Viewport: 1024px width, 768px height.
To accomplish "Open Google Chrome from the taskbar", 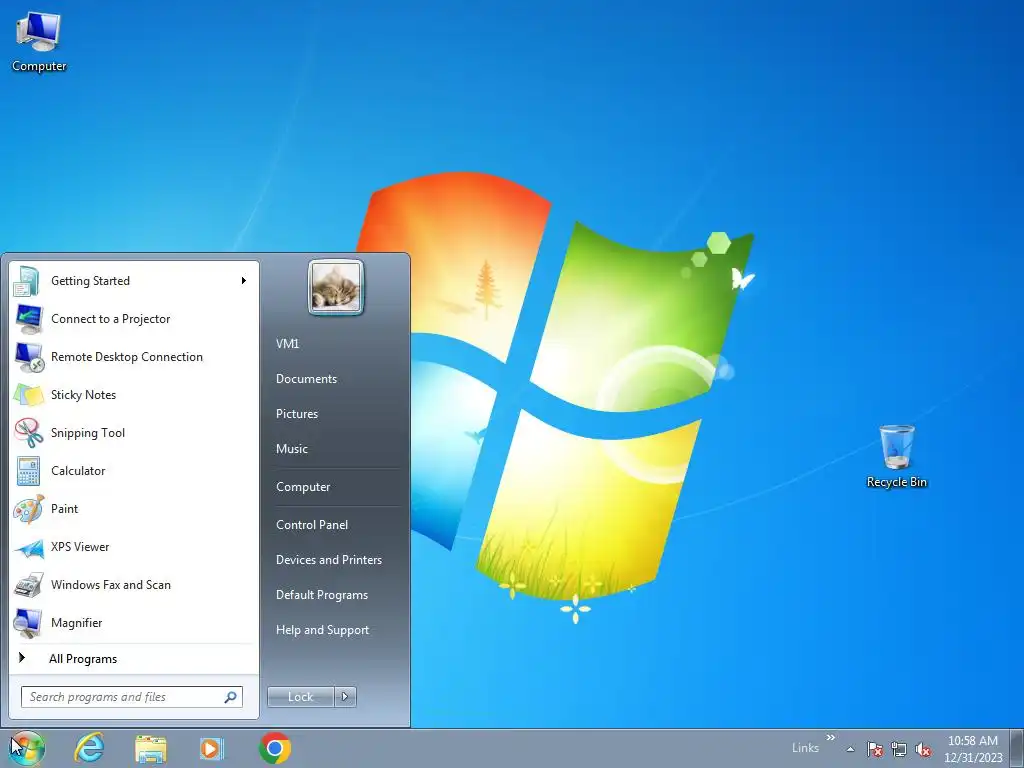I will click(x=275, y=748).
